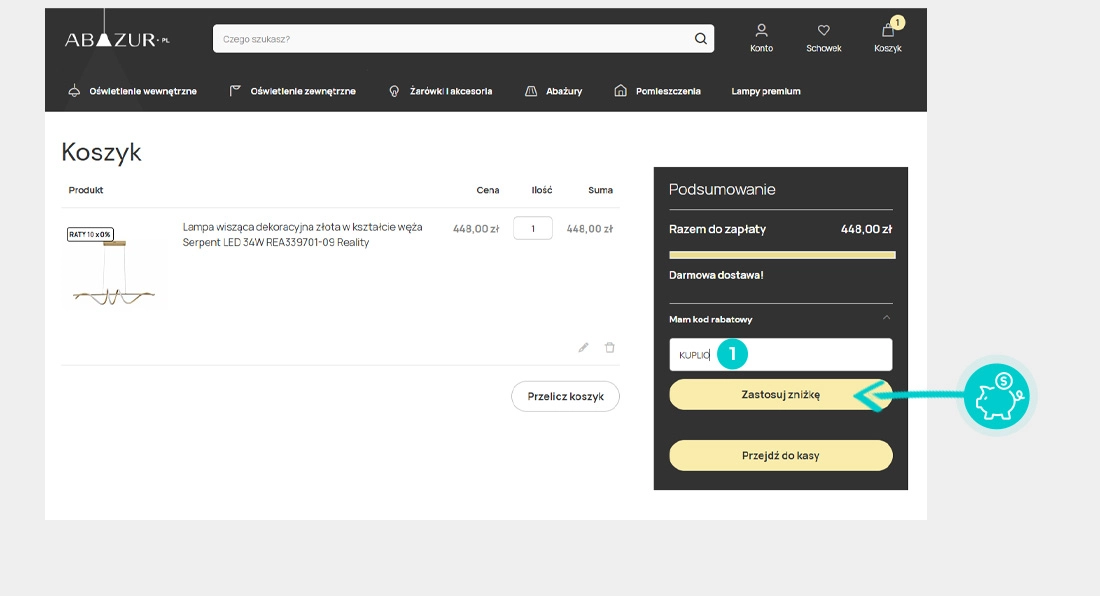Select the Lampy premium menu item
This screenshot has height=596, width=1100.
point(765,91)
